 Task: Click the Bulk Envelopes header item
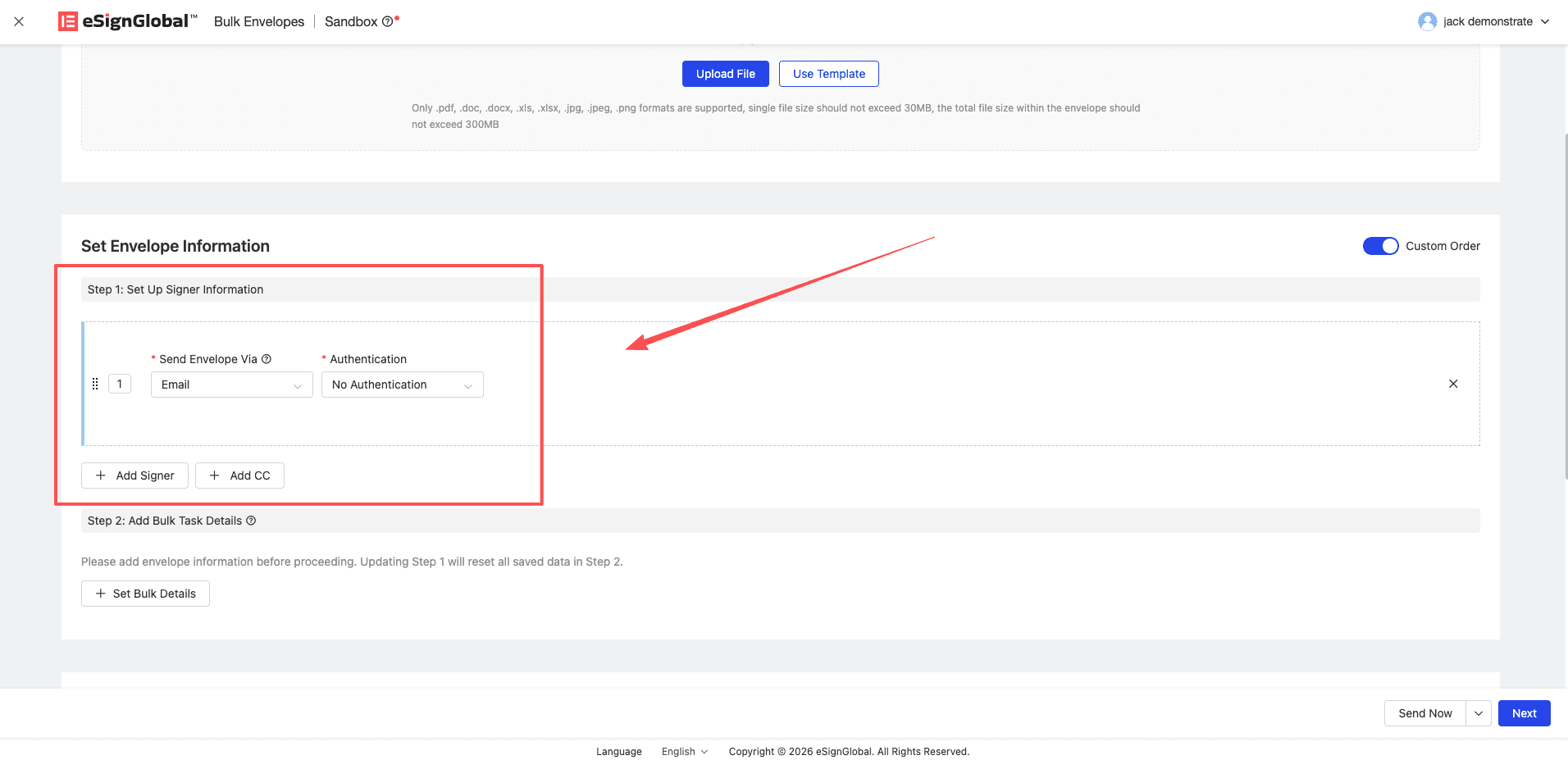click(x=259, y=21)
